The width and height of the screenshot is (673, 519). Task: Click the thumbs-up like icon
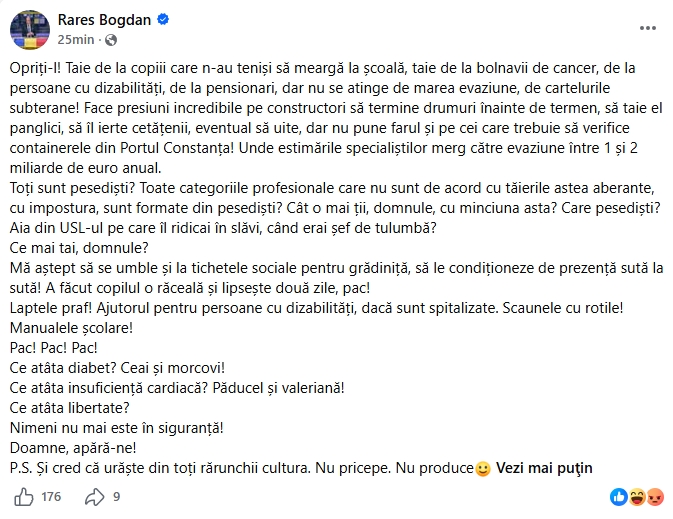coord(24,498)
